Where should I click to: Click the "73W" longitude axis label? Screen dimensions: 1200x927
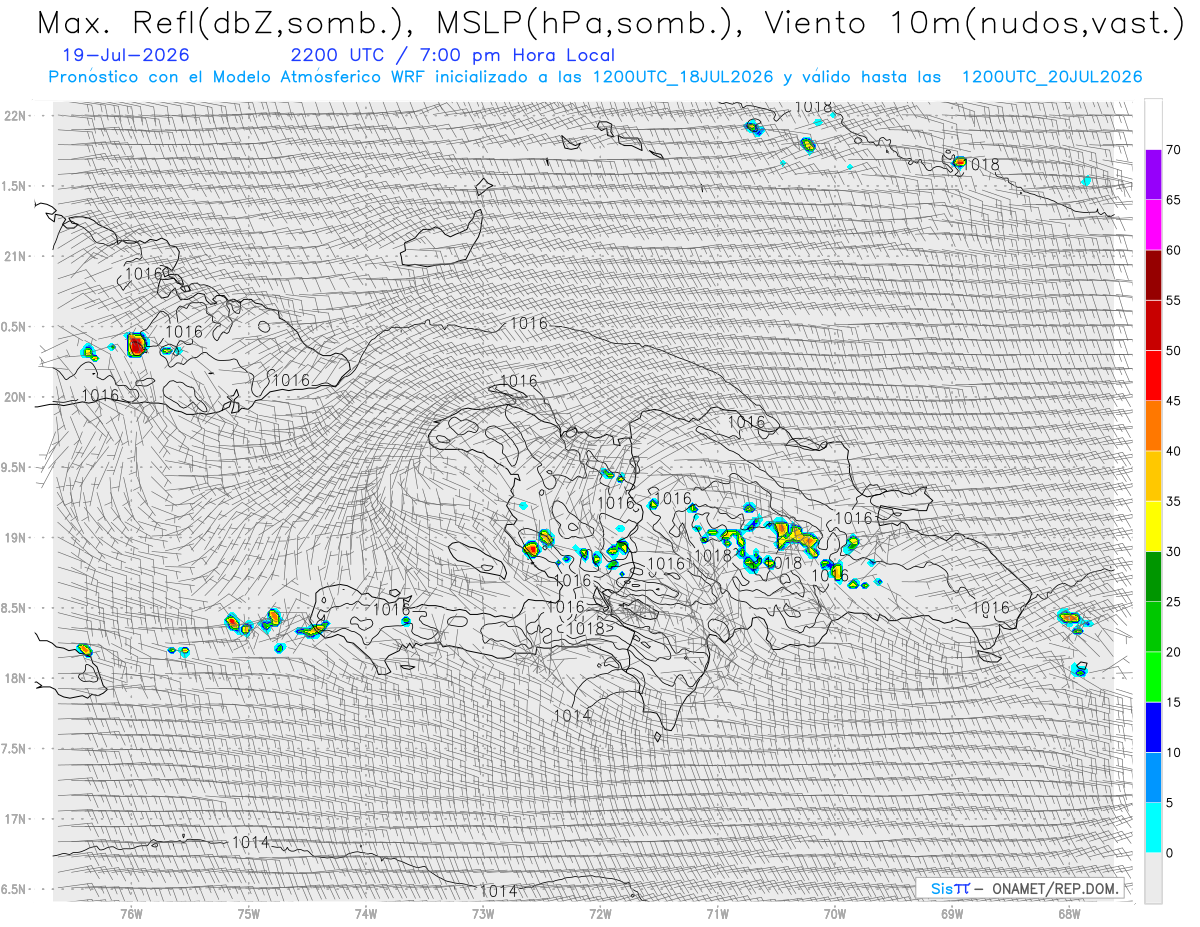pos(483,914)
